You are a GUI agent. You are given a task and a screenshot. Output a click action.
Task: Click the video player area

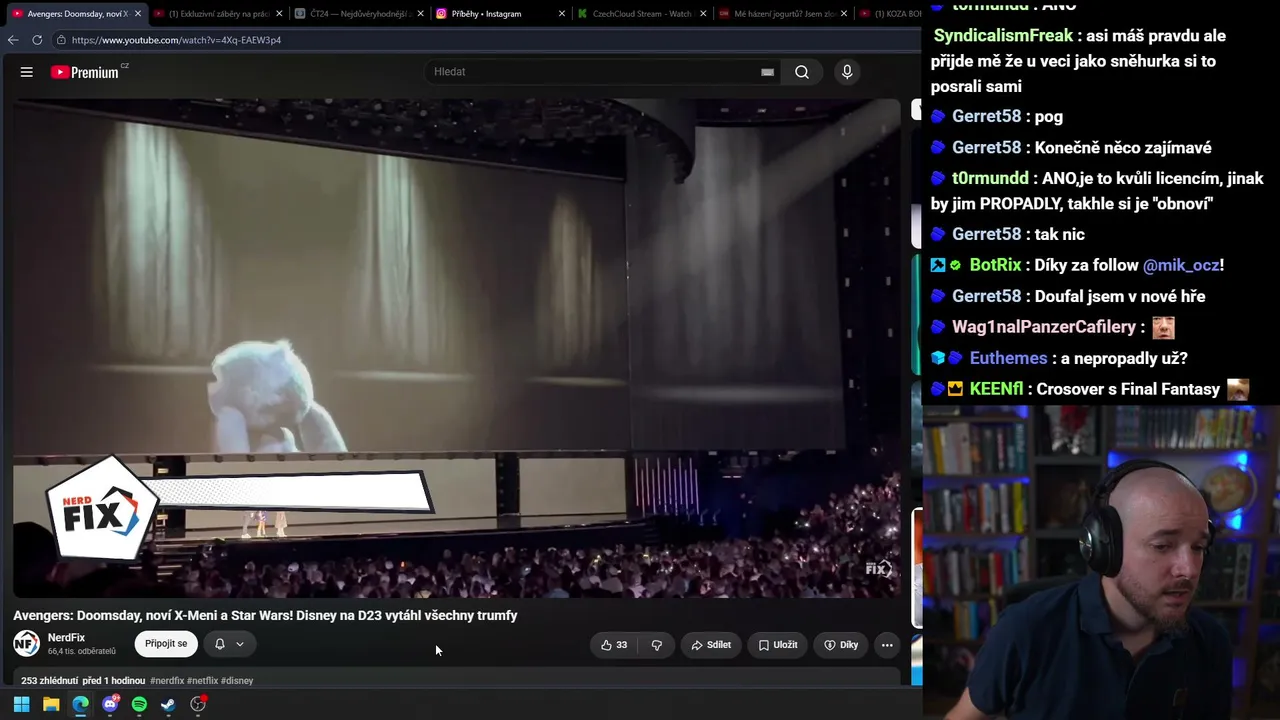(x=457, y=348)
